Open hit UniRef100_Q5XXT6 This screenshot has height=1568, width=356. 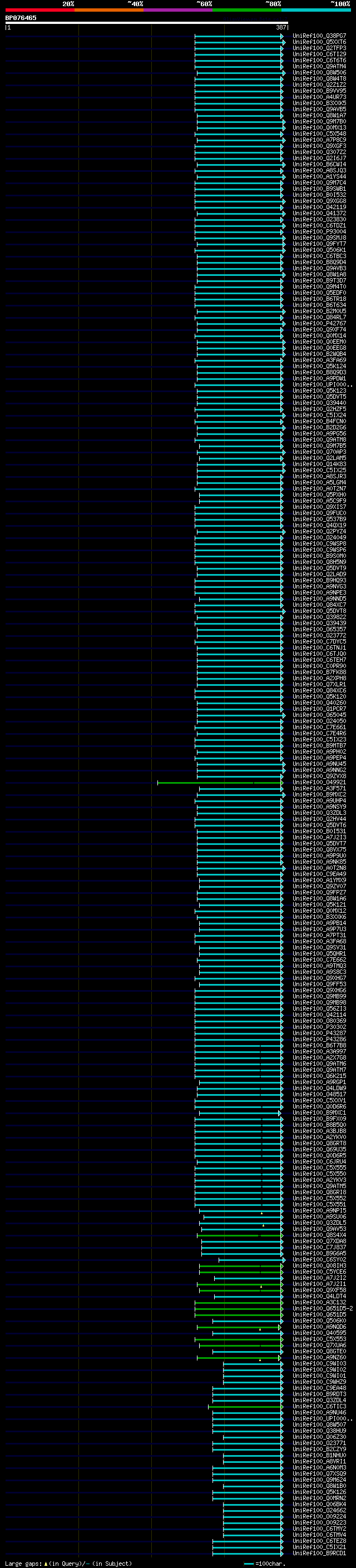319,42
